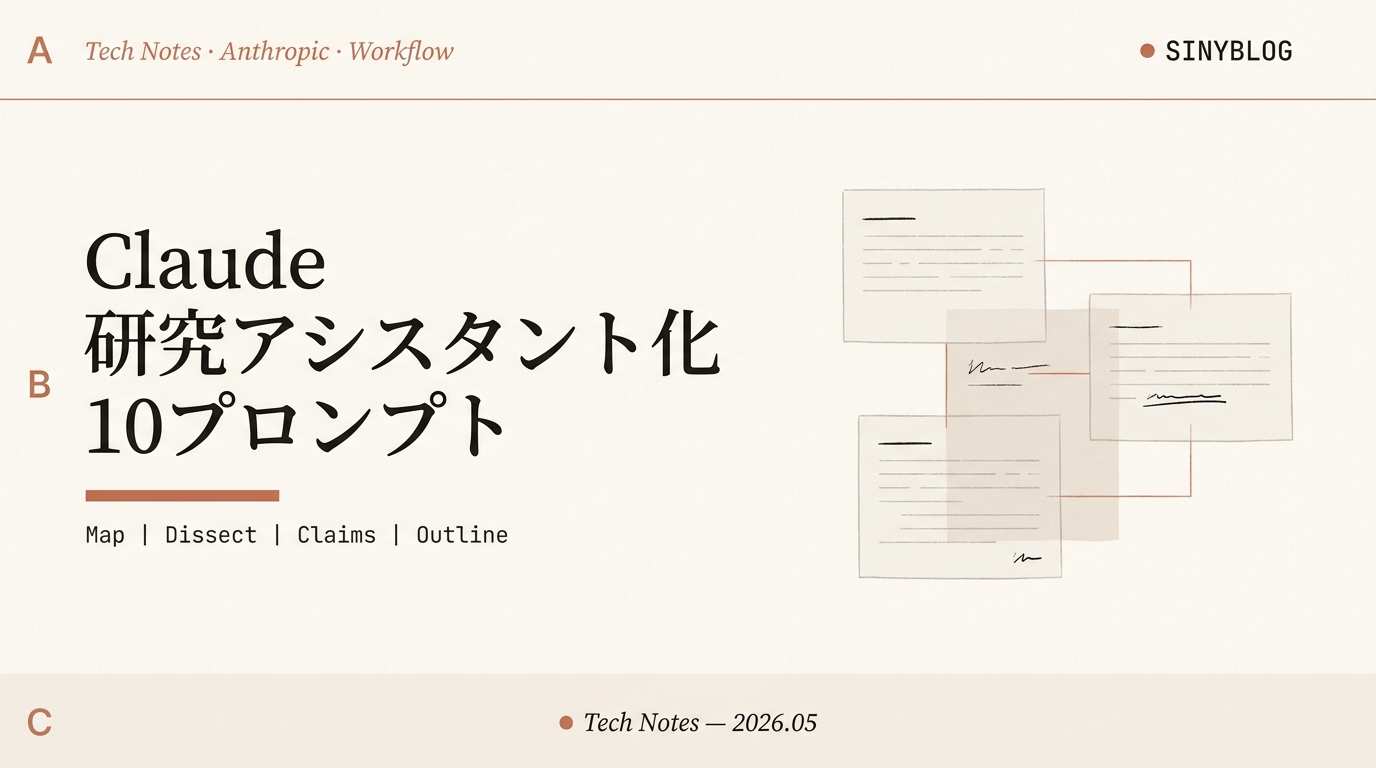Click the orange dot beside SINYBLOG
This screenshot has height=768, width=1376.
1147,50
